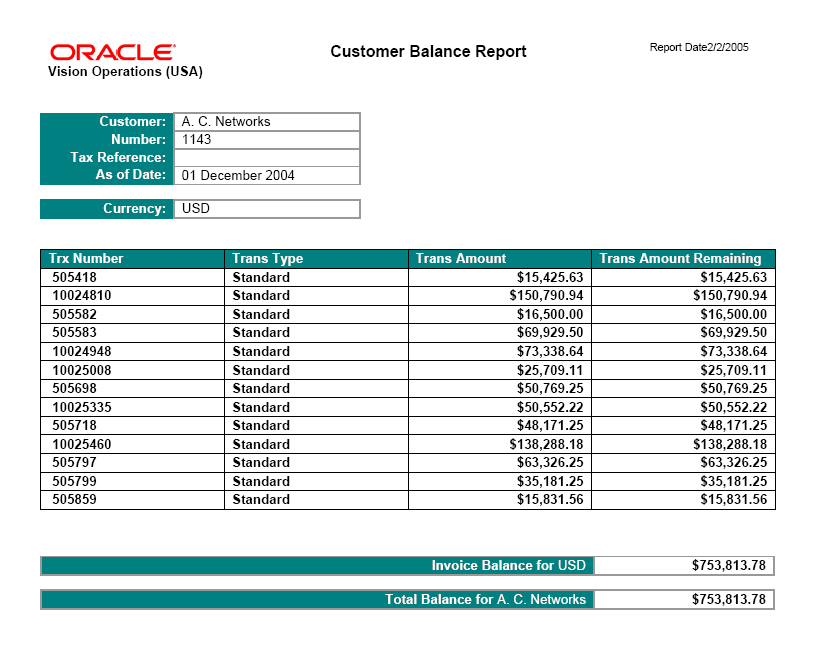This screenshot has height=648, width=816.
Task: Click Trans Amount $50,769.25 in row 505698
Action: click(550, 388)
